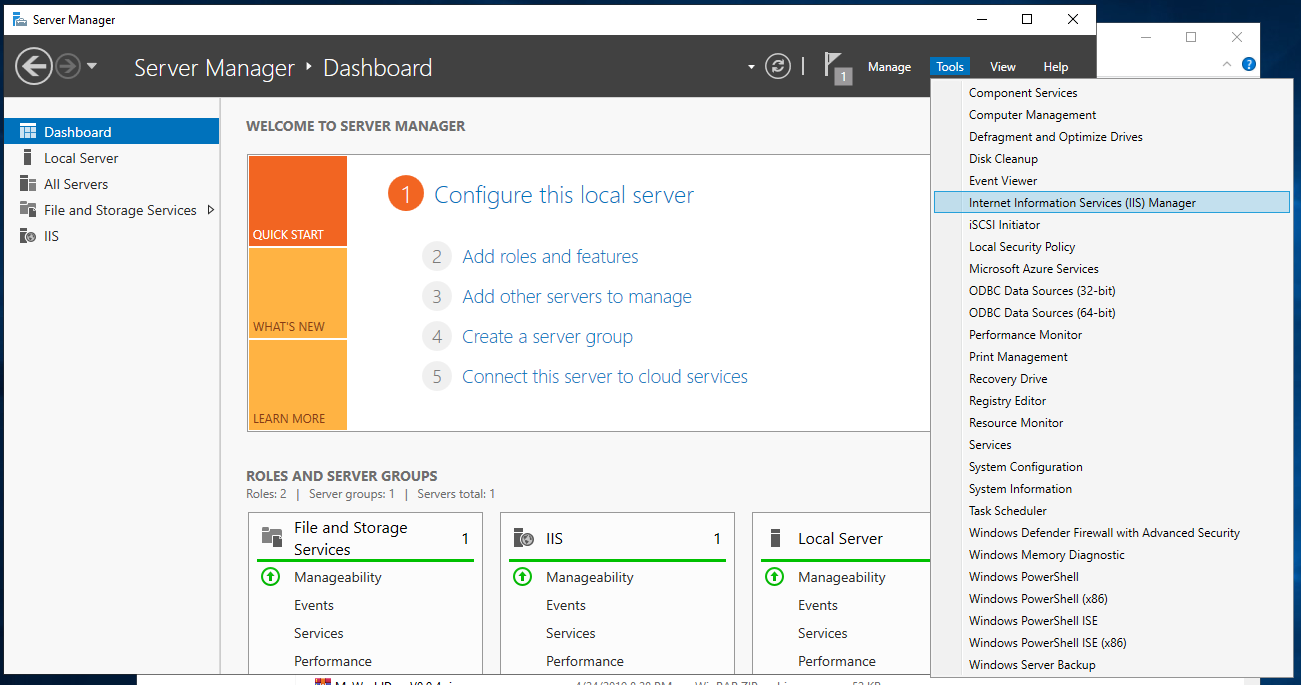Image resolution: width=1301 pixels, height=685 pixels.
Task: Open the dropdown arrow beside the refresh icon
Action: [751, 67]
